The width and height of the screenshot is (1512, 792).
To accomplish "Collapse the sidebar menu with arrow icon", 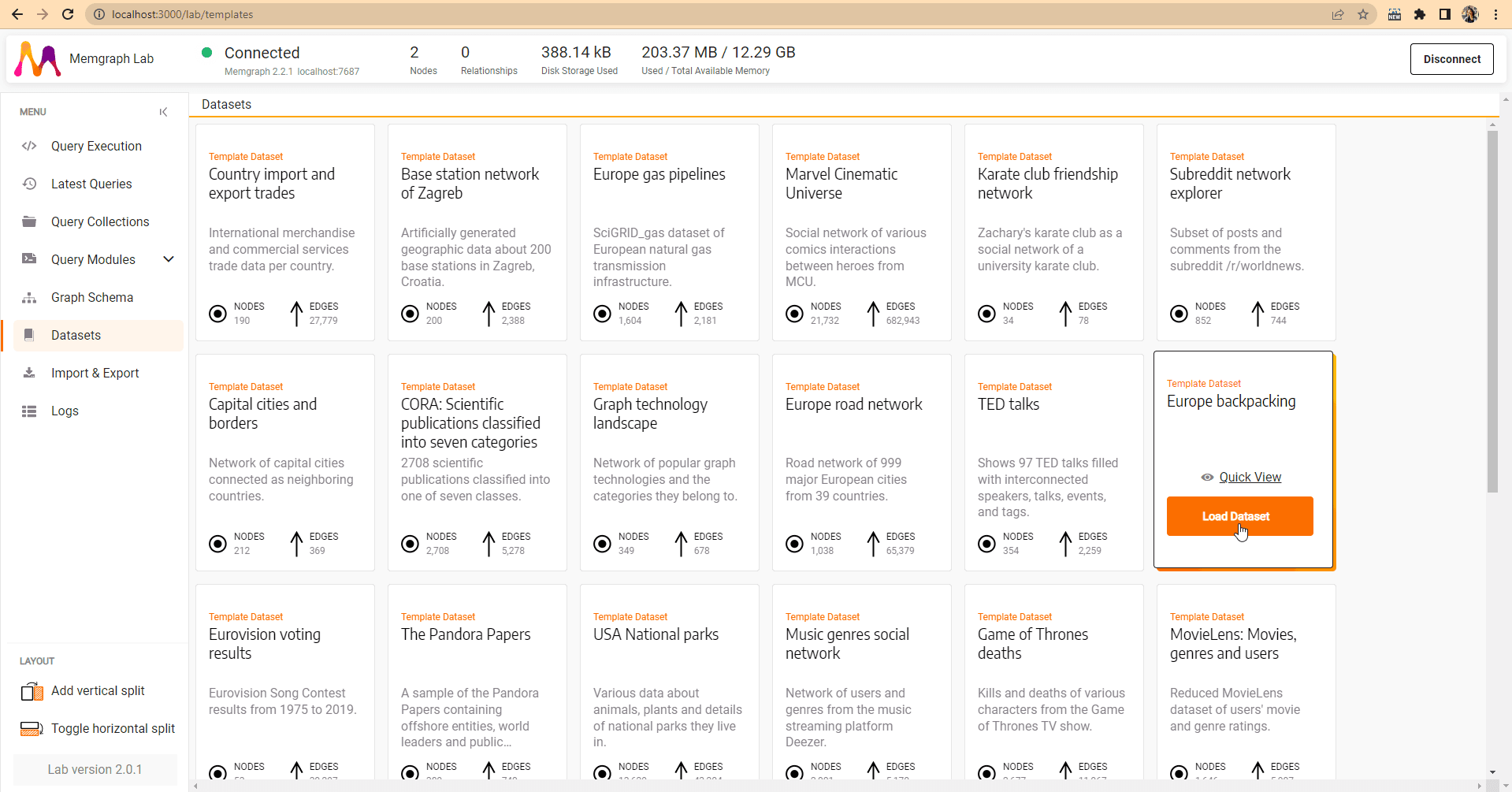I will point(163,112).
